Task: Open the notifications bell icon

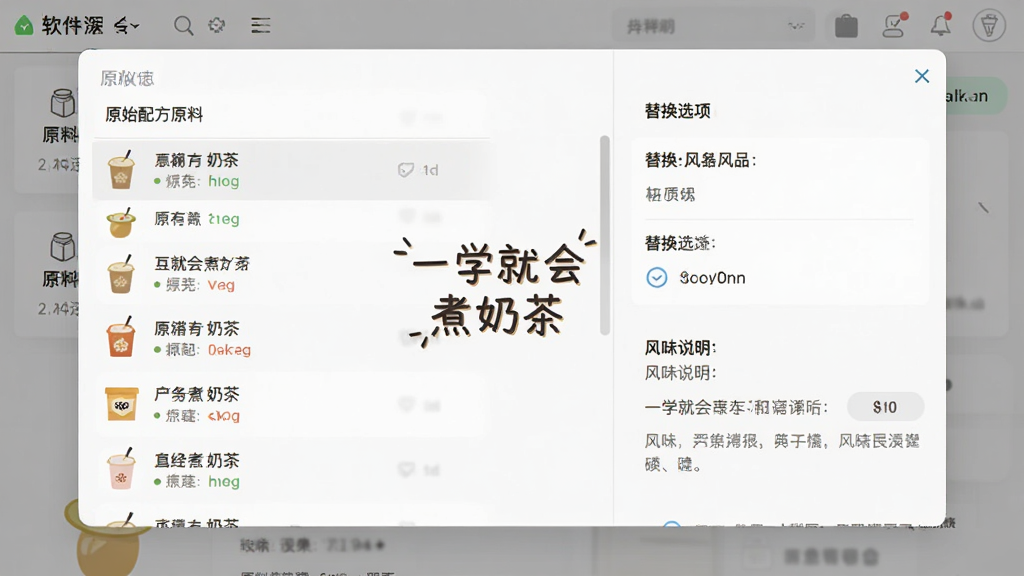Action: click(941, 25)
